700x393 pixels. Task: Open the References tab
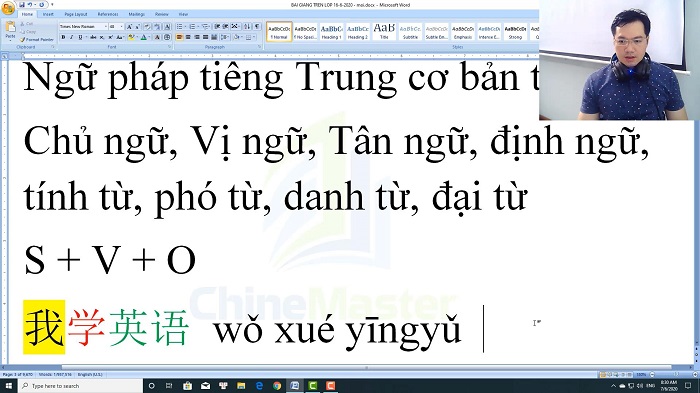point(108,14)
